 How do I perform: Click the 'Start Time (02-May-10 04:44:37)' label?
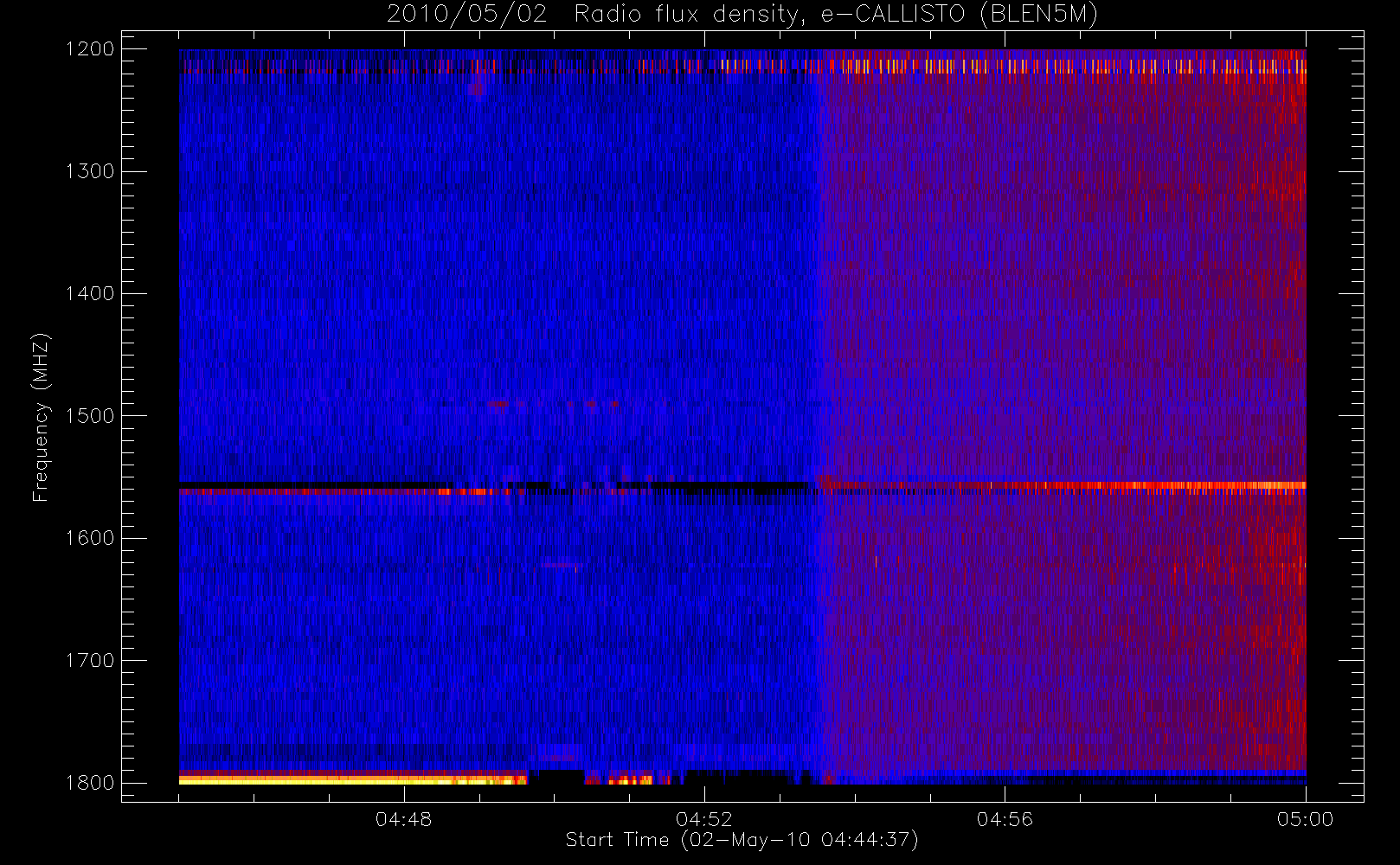[x=742, y=840]
